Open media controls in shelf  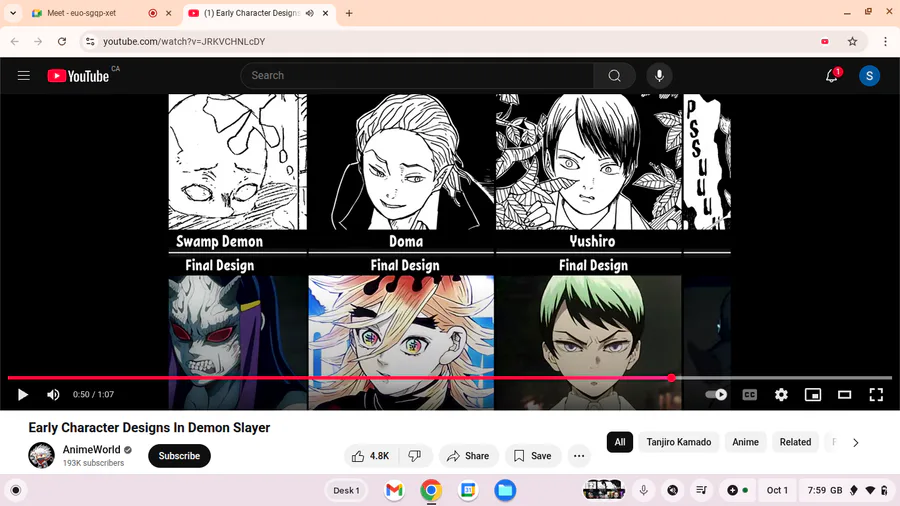pyautogui.click(x=701, y=491)
